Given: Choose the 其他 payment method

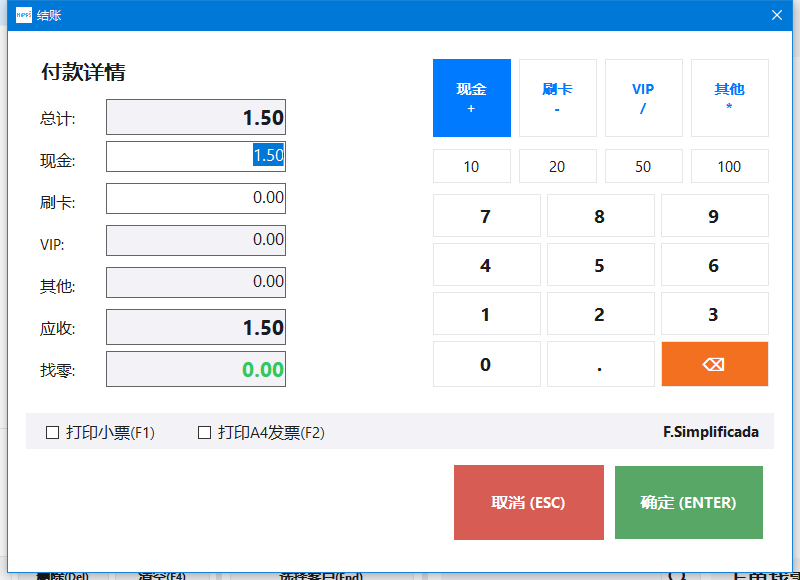Looking at the screenshot, I should [730, 98].
